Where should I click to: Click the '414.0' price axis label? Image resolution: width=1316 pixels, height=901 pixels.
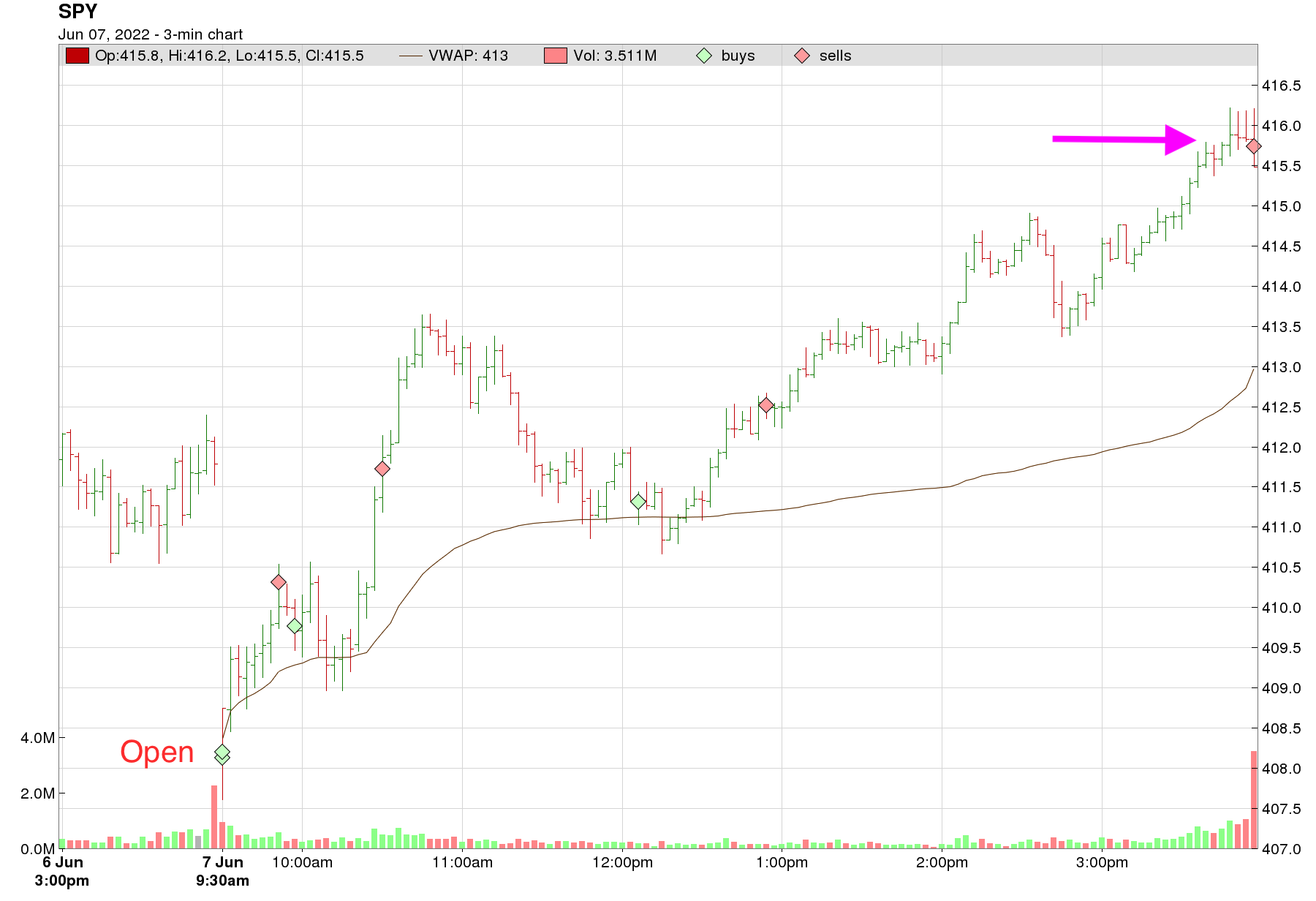[1282, 287]
